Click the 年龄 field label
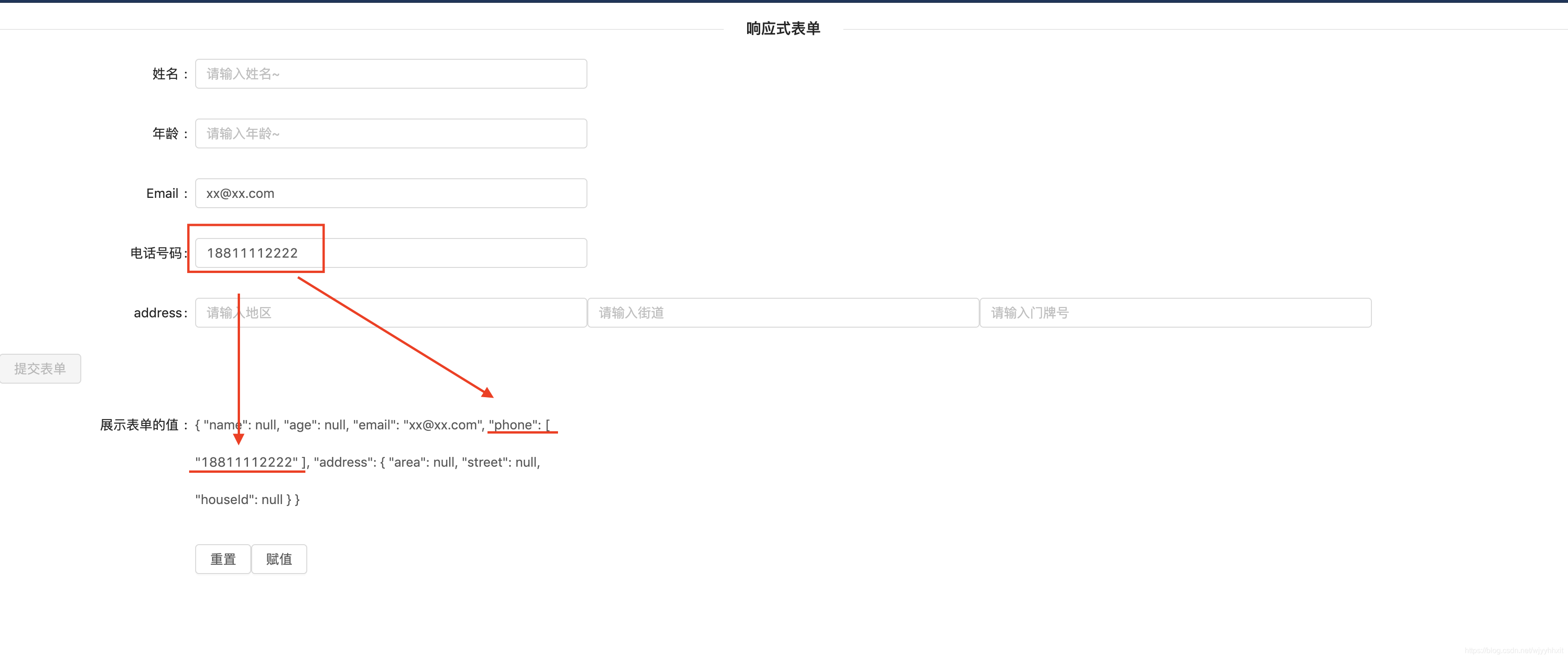Viewport: 1568px width, 659px height. tap(166, 134)
